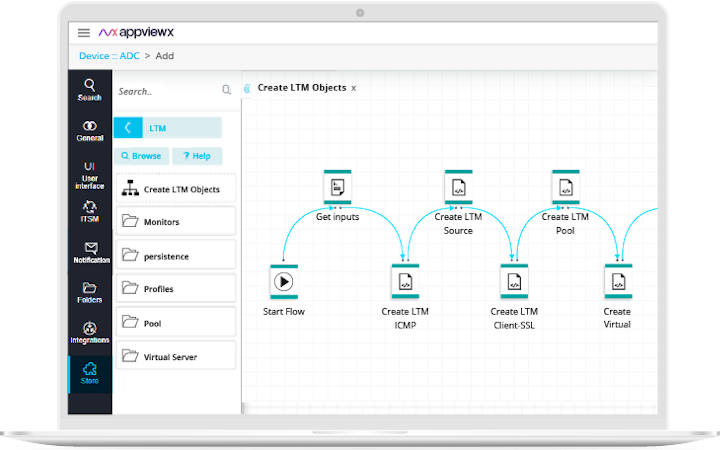This screenshot has height=450, width=720.
Task: Select the Create LTM Pool node
Action: click(566, 187)
